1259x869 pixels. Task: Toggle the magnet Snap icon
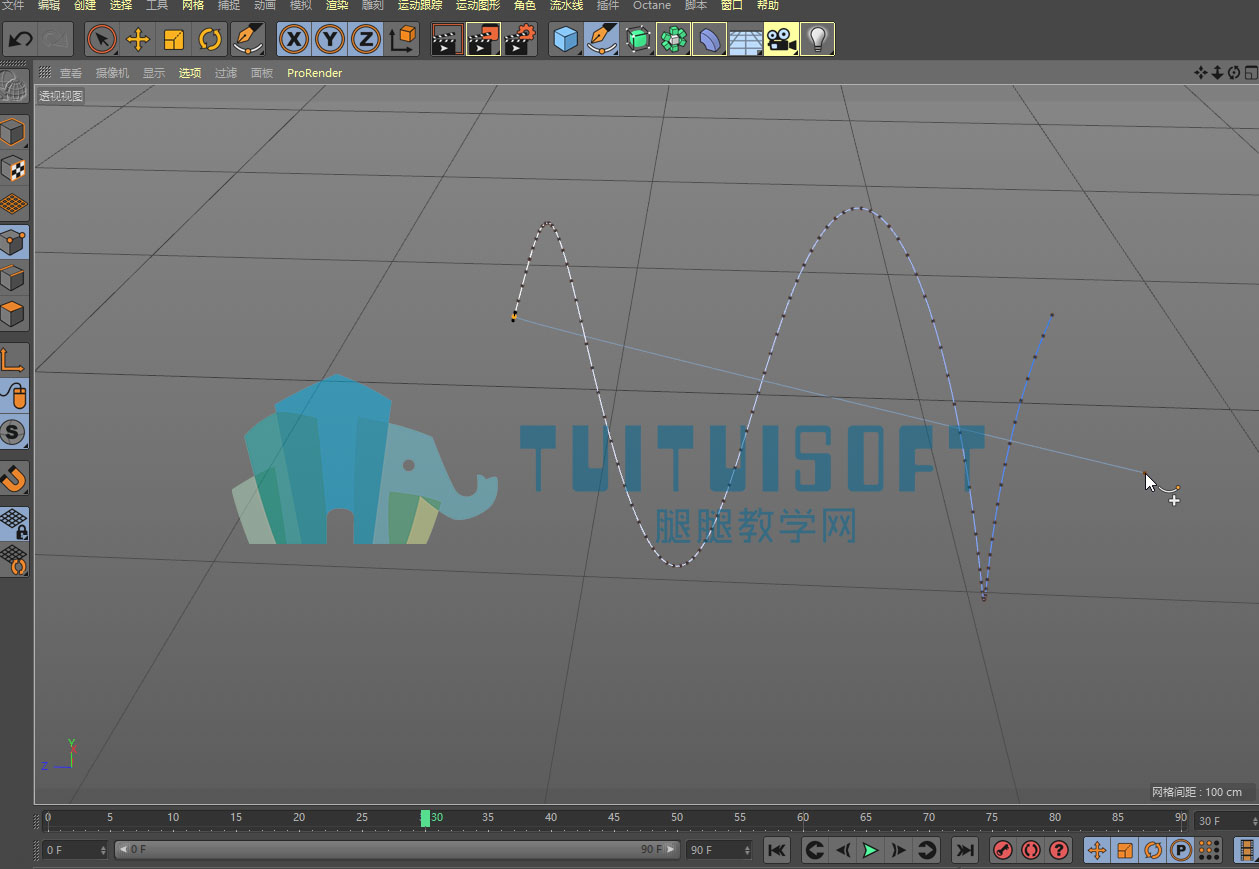[x=14, y=479]
